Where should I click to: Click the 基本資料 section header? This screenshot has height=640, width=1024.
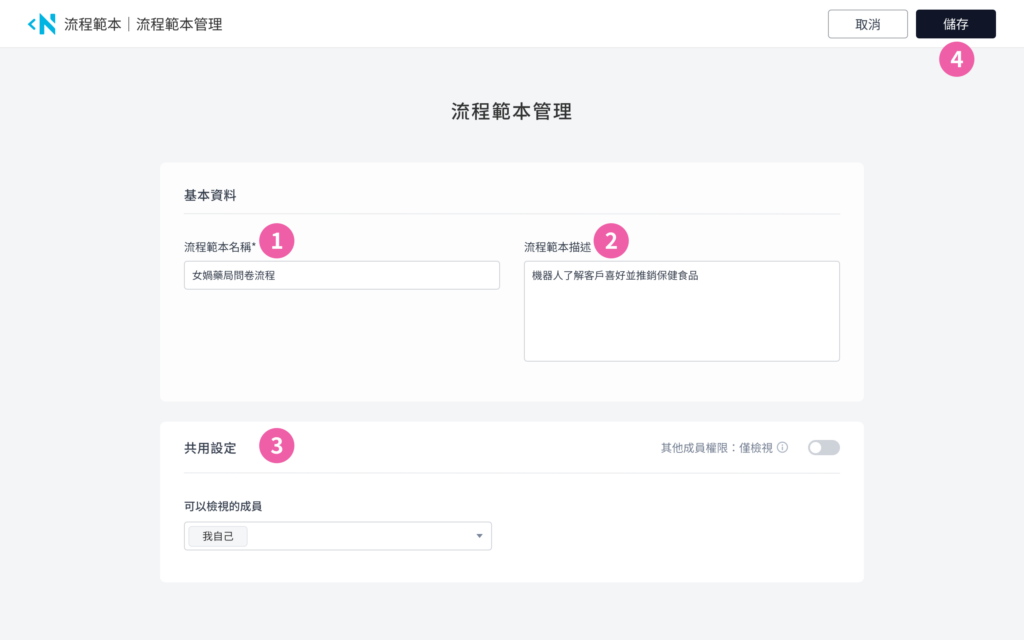210,196
